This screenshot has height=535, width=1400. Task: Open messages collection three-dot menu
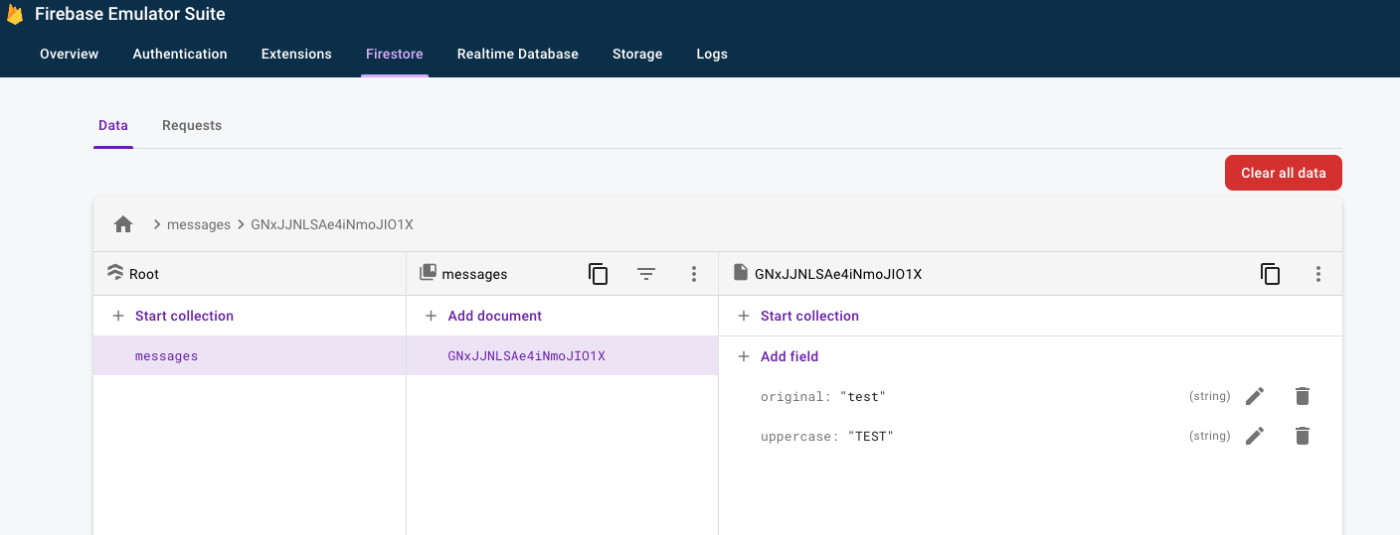[694, 274]
